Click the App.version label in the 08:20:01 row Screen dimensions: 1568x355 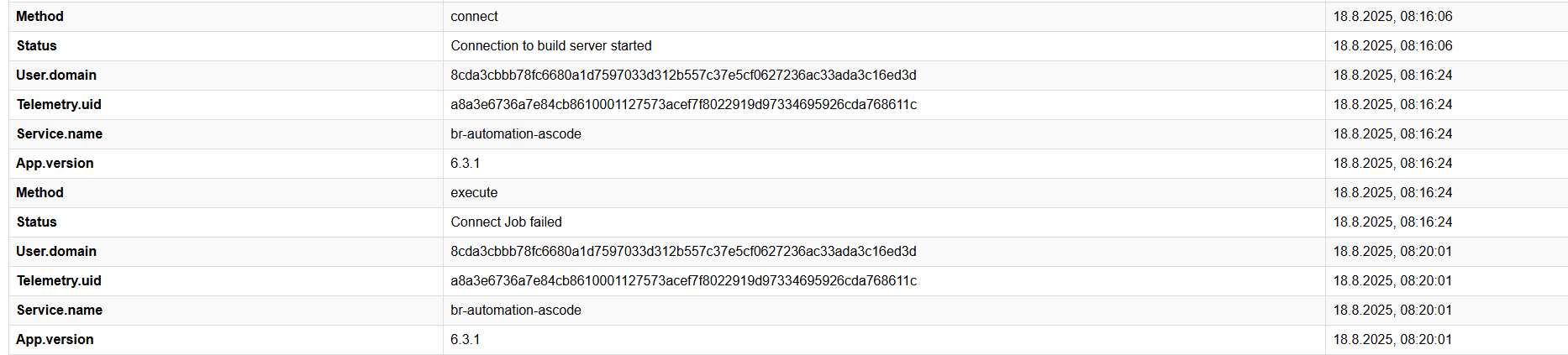[55, 340]
